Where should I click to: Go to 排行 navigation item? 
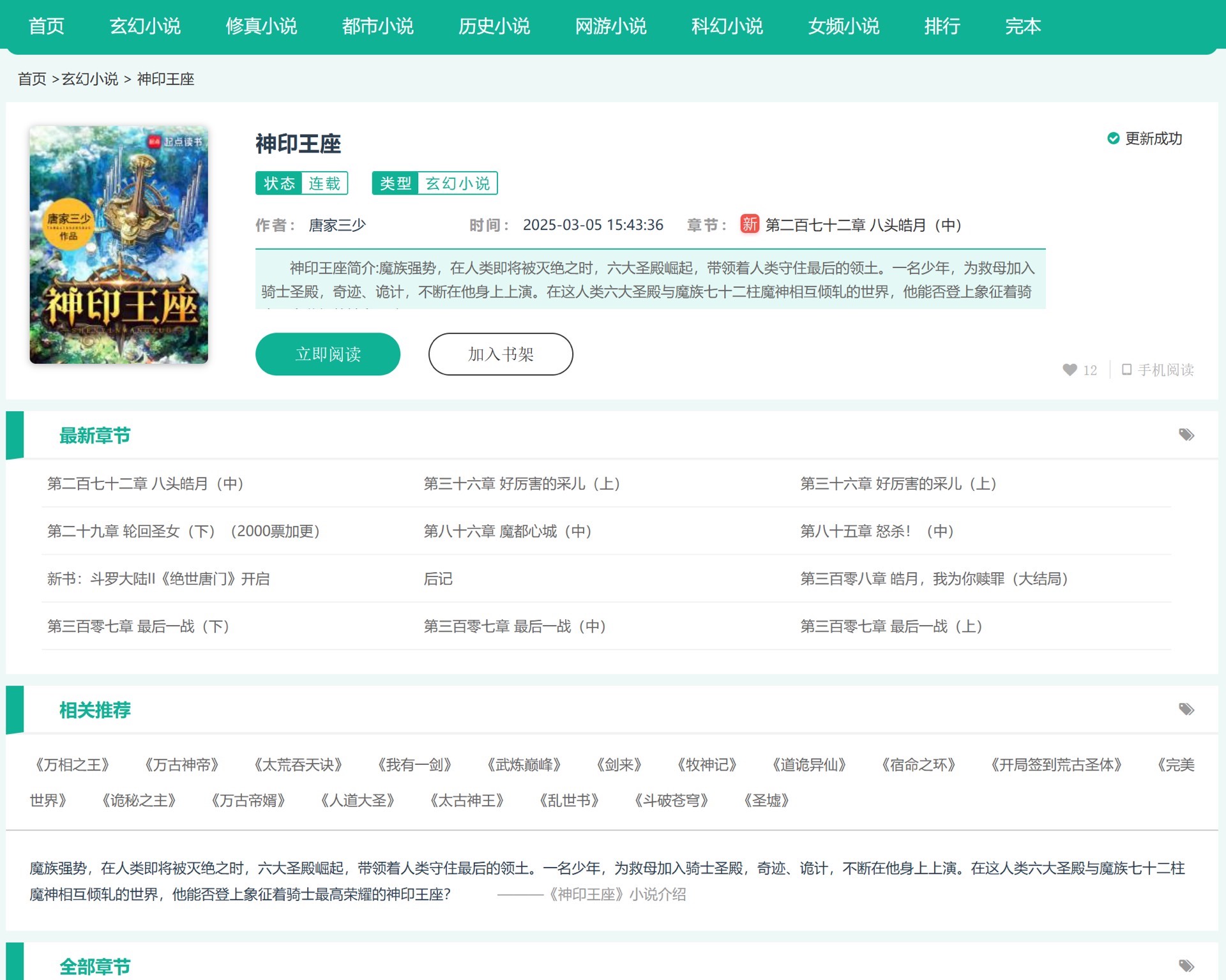942,26
